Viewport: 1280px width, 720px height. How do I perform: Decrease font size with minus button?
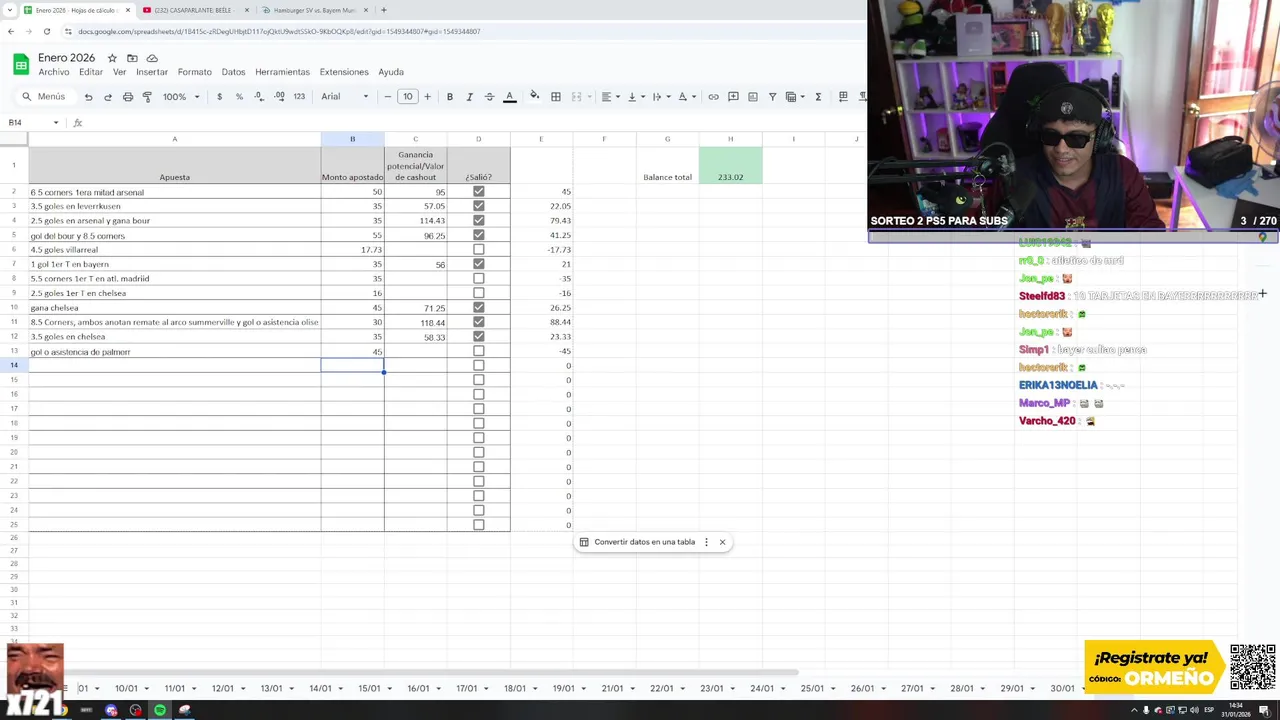pyautogui.click(x=388, y=97)
